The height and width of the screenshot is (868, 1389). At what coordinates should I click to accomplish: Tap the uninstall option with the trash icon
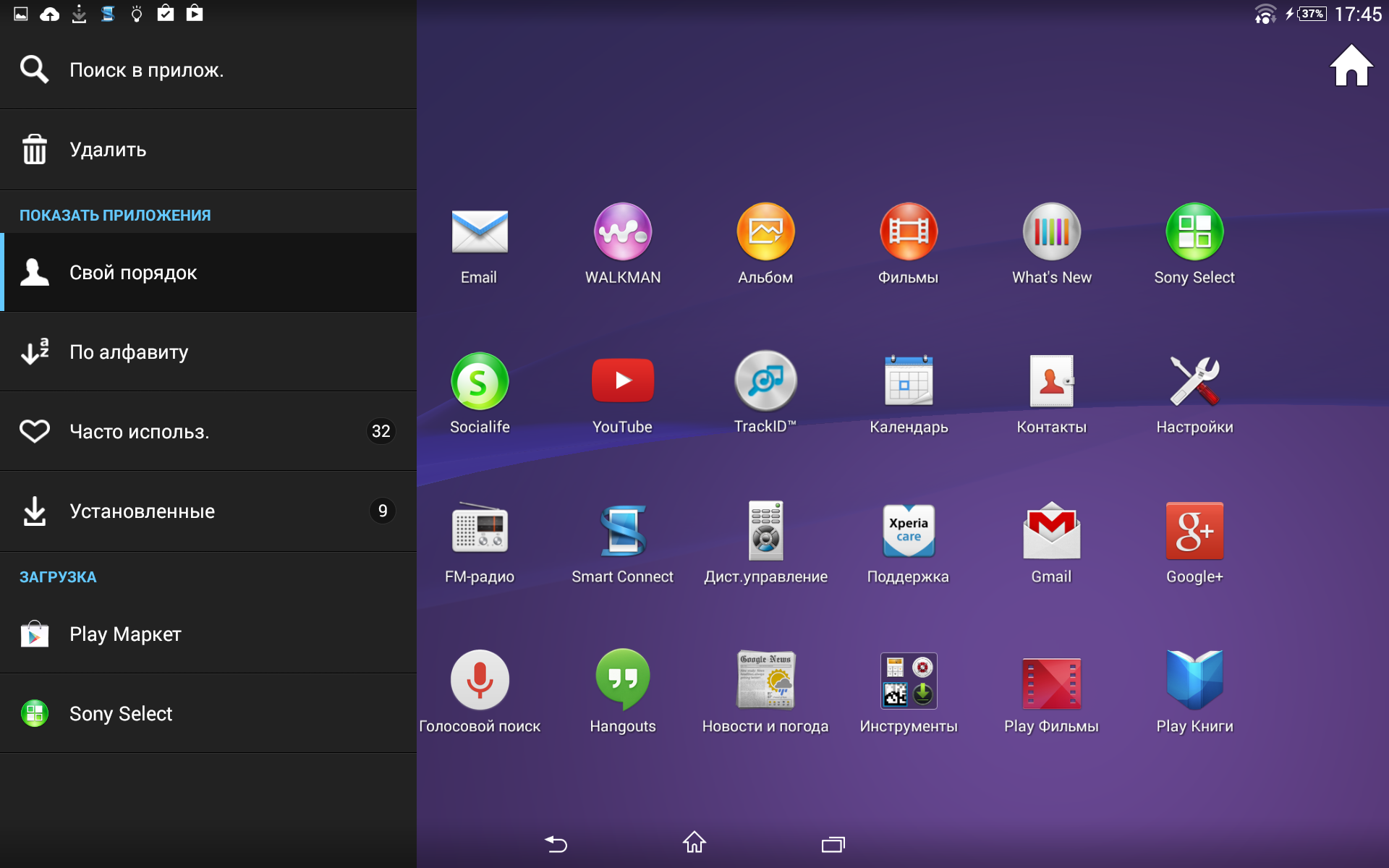click(208, 150)
